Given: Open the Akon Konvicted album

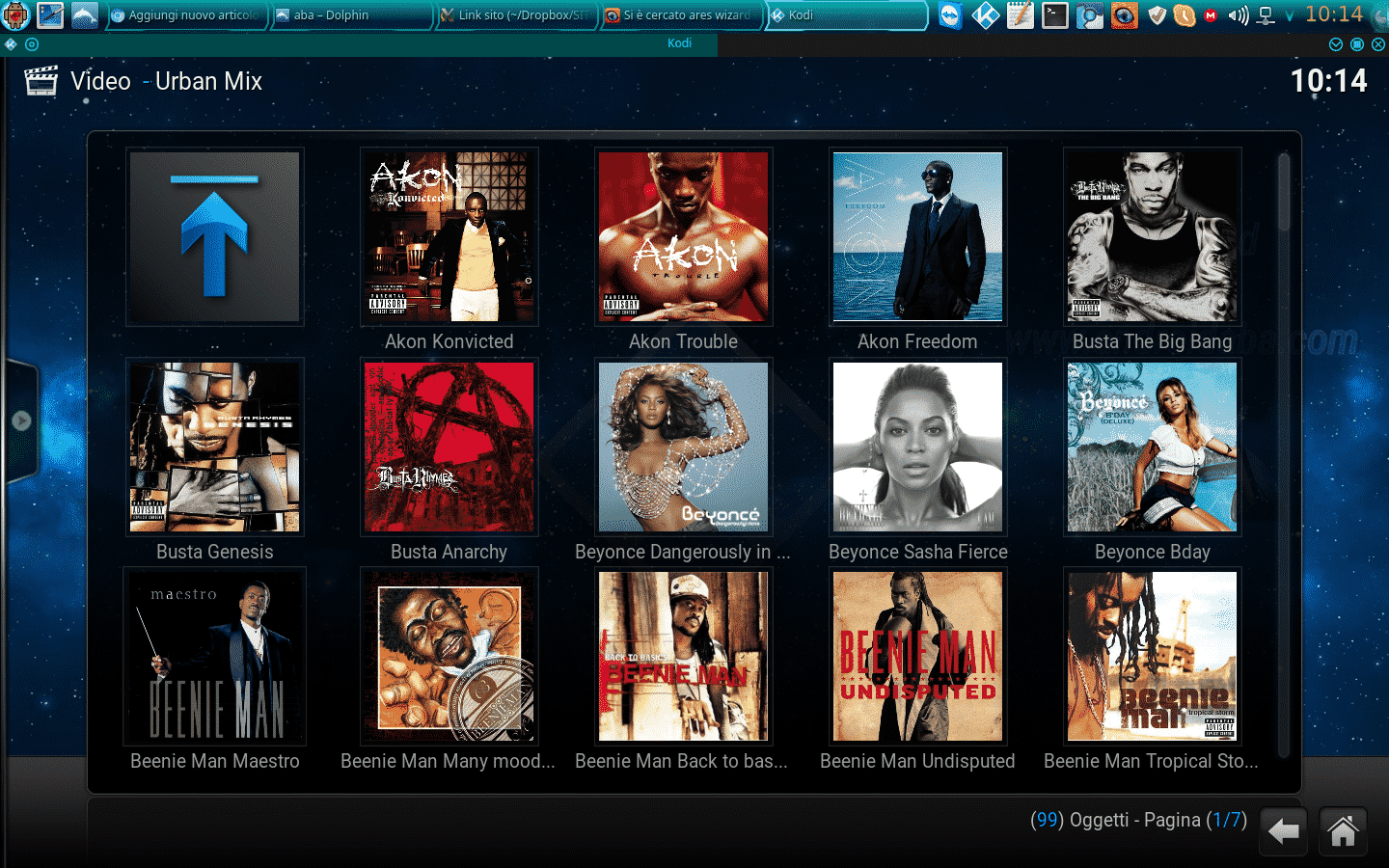Looking at the screenshot, I should click(x=449, y=236).
